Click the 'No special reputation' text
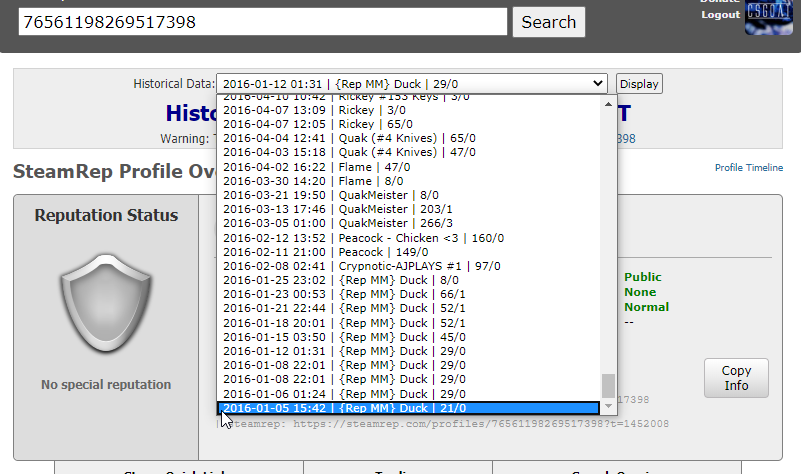Image resolution: width=801 pixels, height=474 pixels. coord(106,385)
